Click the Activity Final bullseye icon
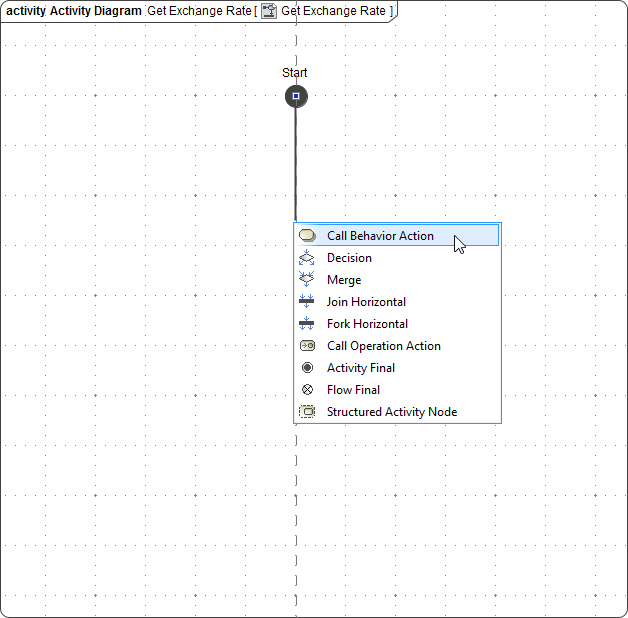 coord(307,368)
